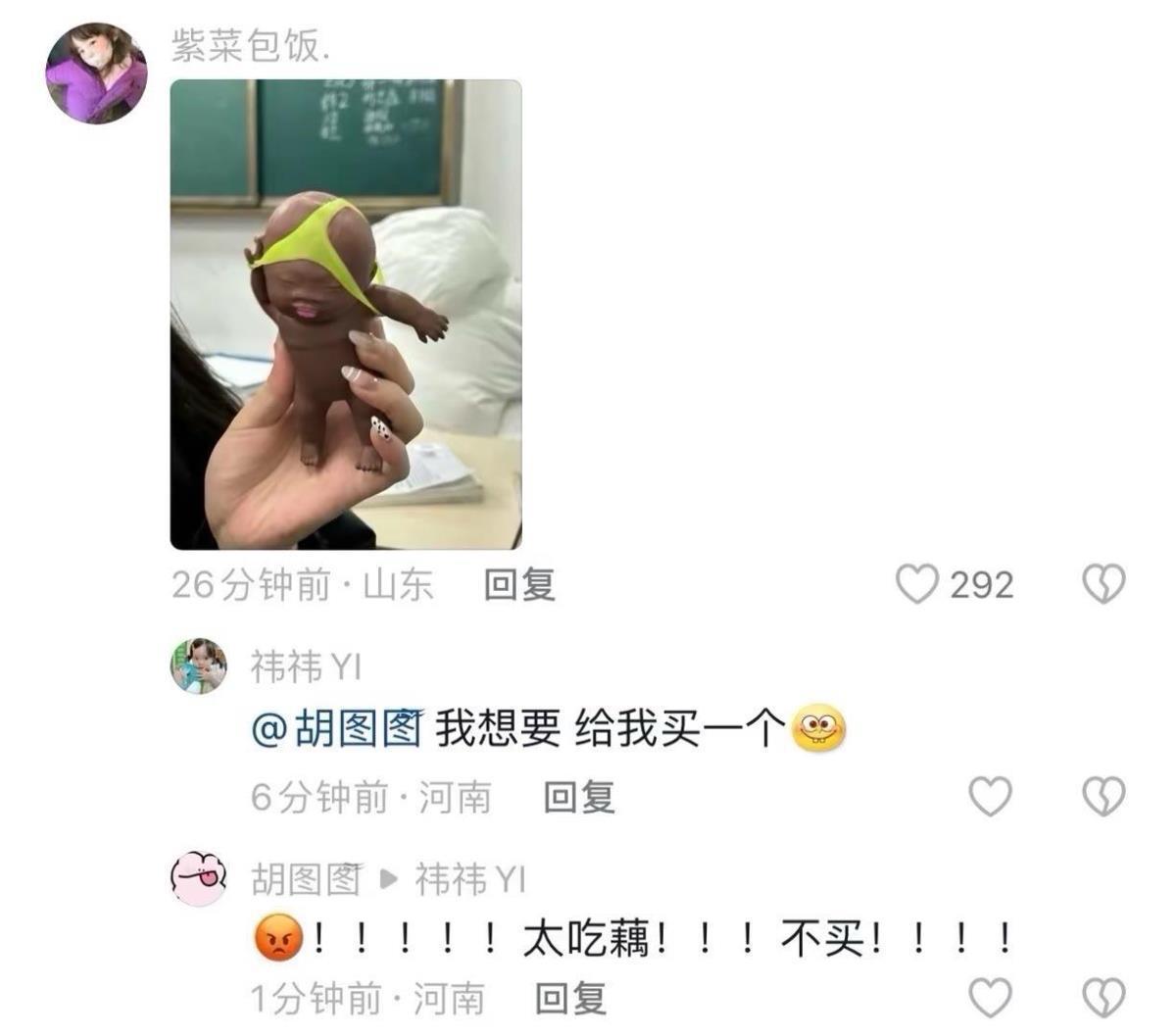Tap broken heart on 祎祎YI's reply
This screenshot has height=1036, width=1175.
coord(1104,796)
